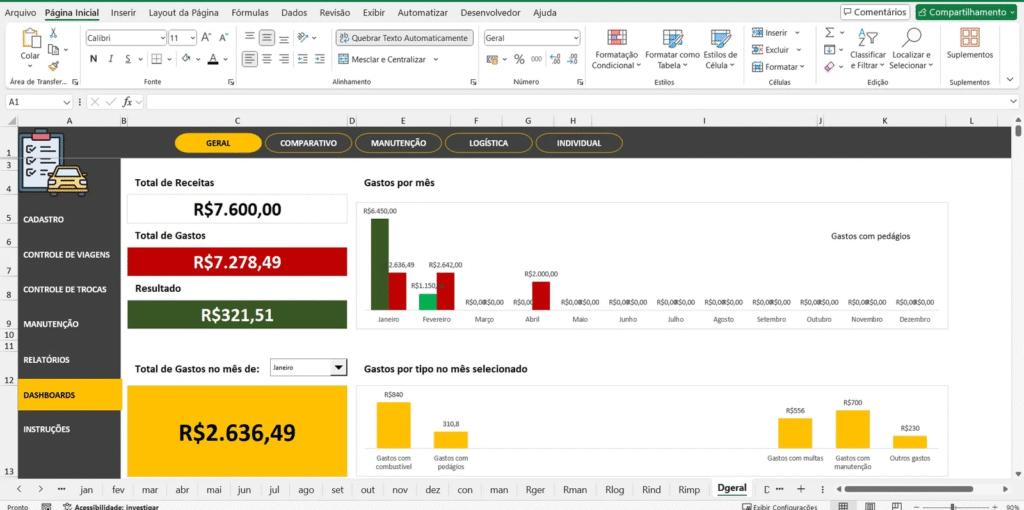This screenshot has width=1024, height=510.
Task: Open the Geral number format dropdown
Action: click(576, 38)
